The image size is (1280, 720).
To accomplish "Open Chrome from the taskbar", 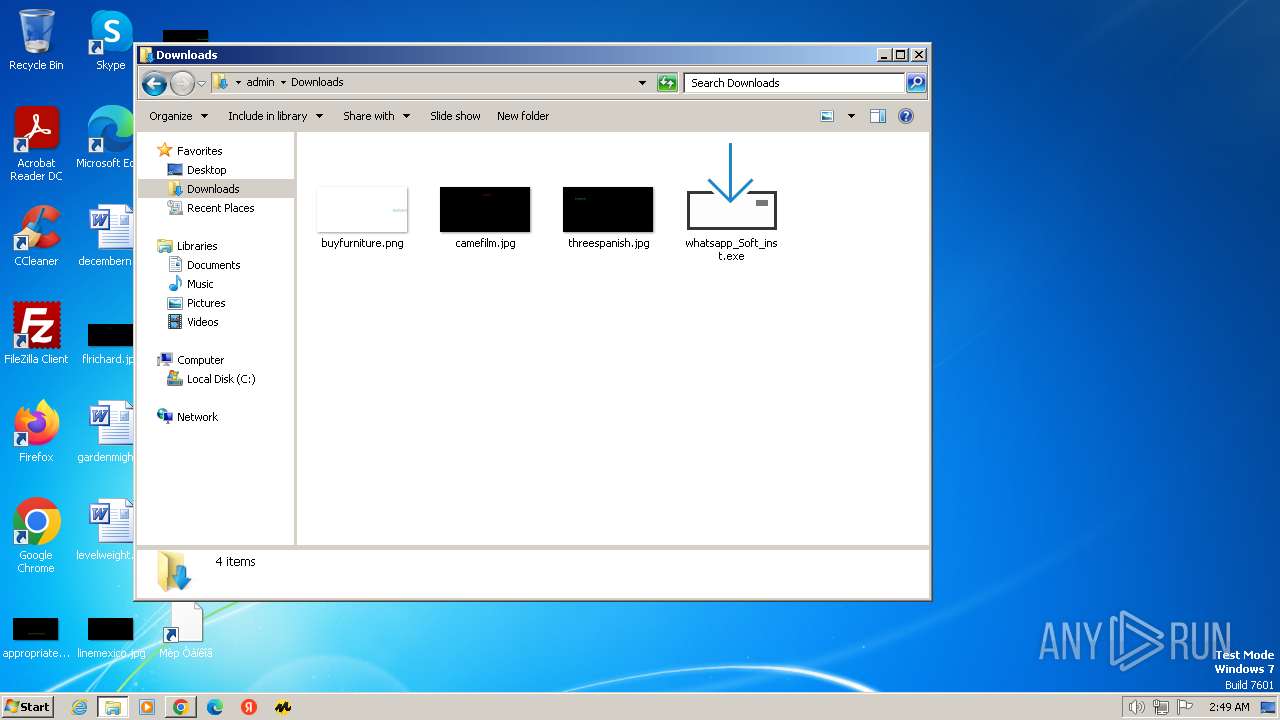I will pyautogui.click(x=181, y=707).
